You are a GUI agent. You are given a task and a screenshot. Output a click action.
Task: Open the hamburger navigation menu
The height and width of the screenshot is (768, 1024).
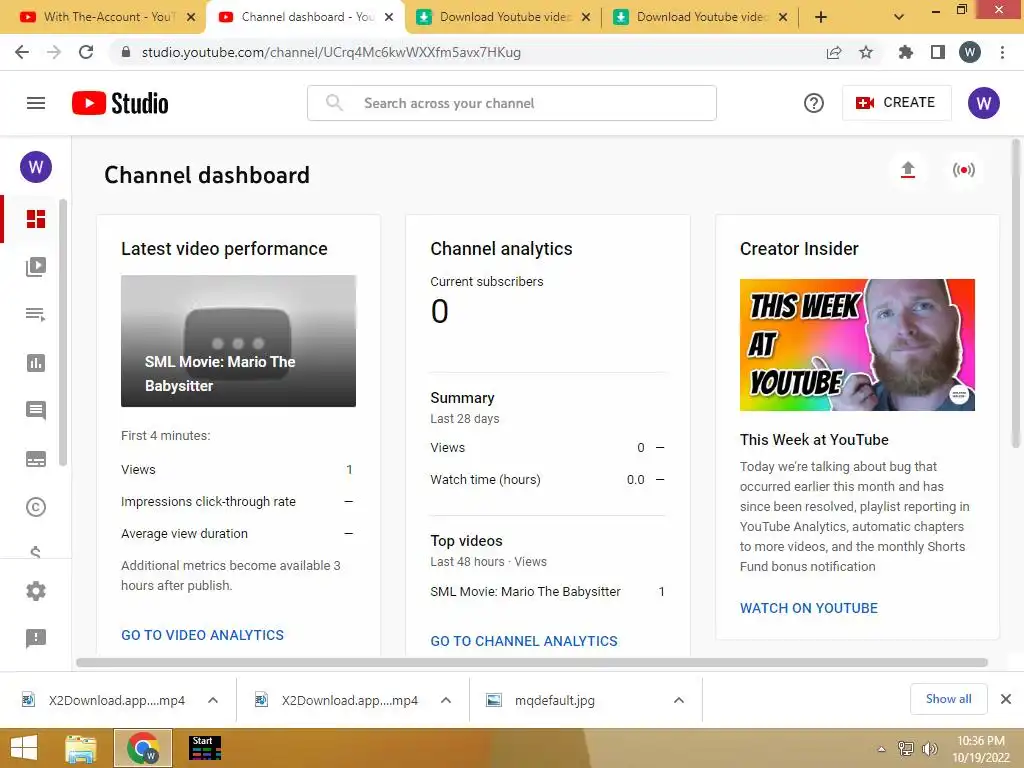point(36,103)
